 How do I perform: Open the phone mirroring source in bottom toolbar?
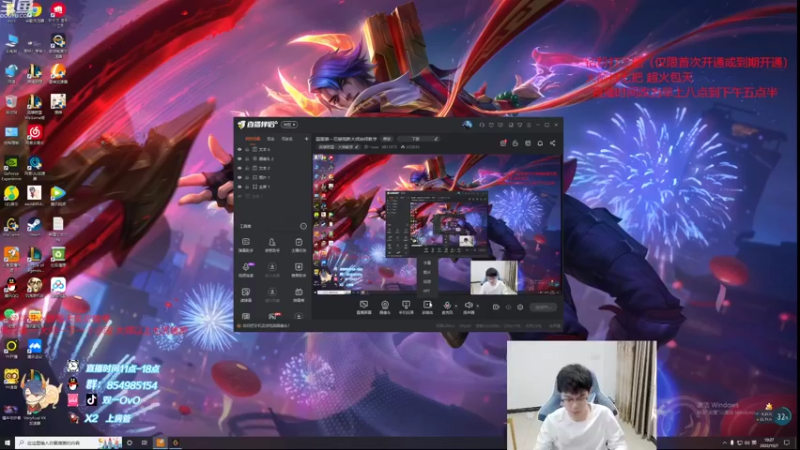click(406, 307)
